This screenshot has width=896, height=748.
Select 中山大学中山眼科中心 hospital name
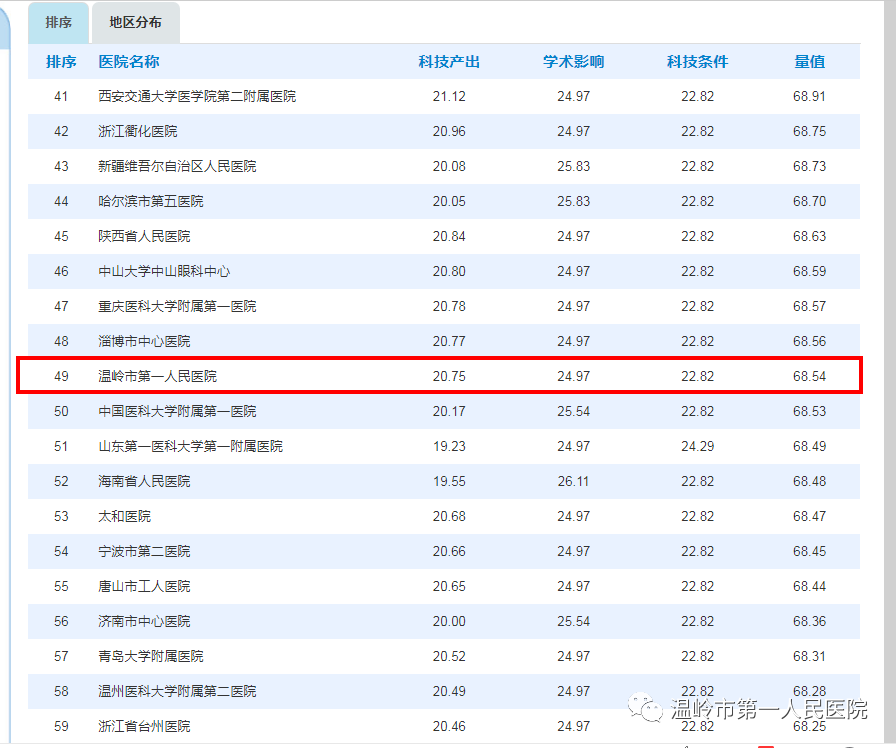[x=164, y=271]
